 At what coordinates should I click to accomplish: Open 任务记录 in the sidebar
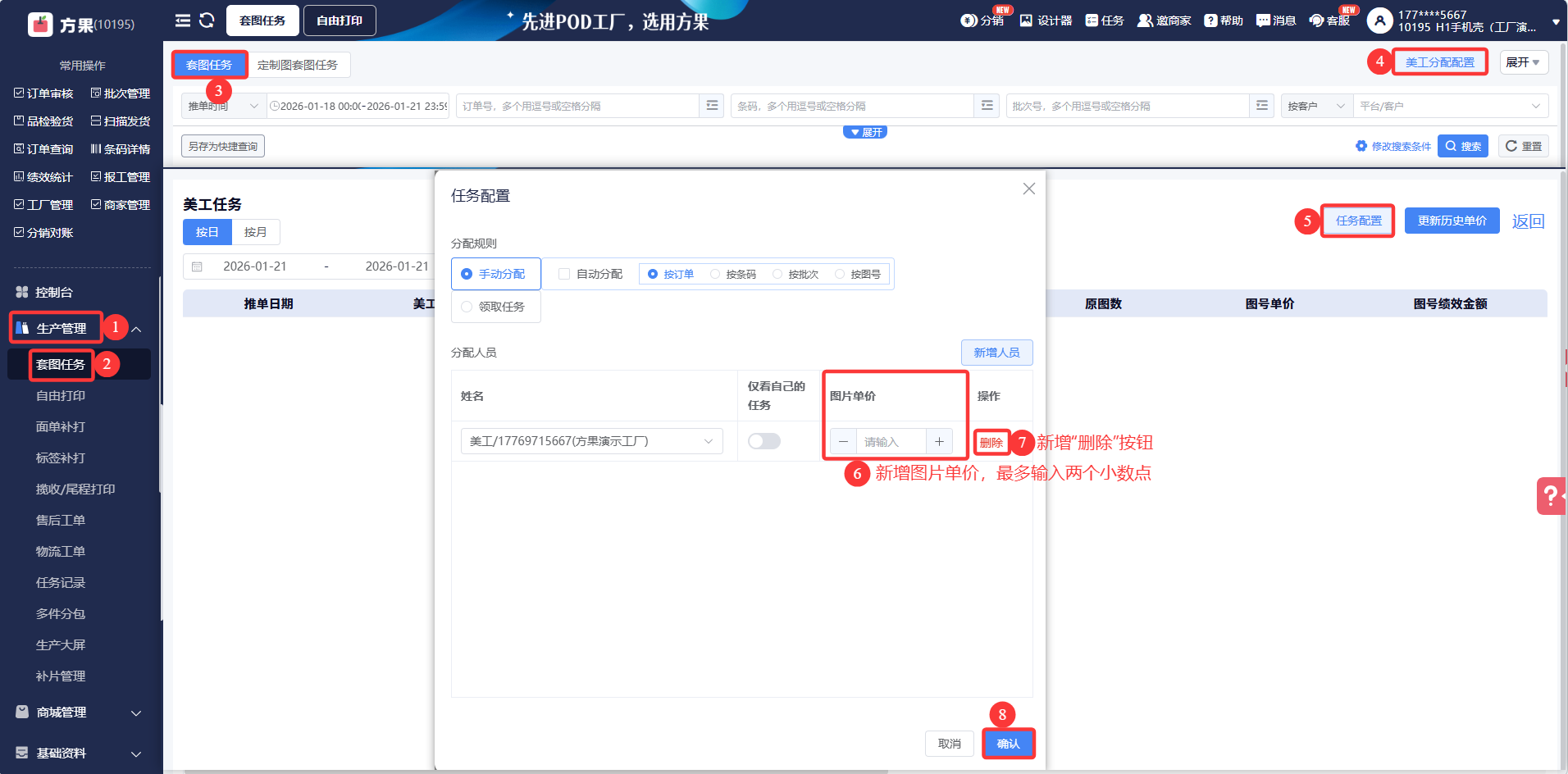[61, 582]
